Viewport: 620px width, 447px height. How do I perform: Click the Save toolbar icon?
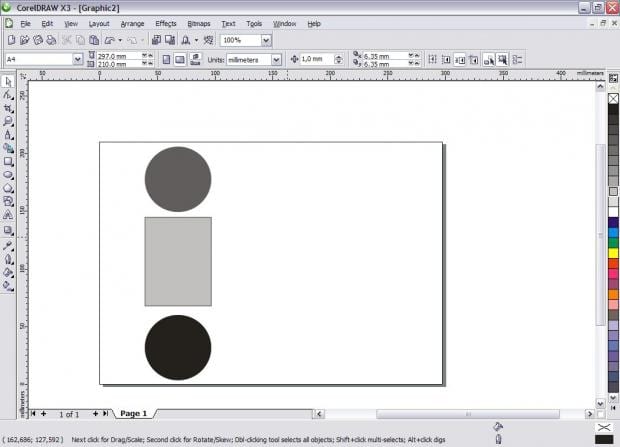pyautogui.click(x=38, y=40)
